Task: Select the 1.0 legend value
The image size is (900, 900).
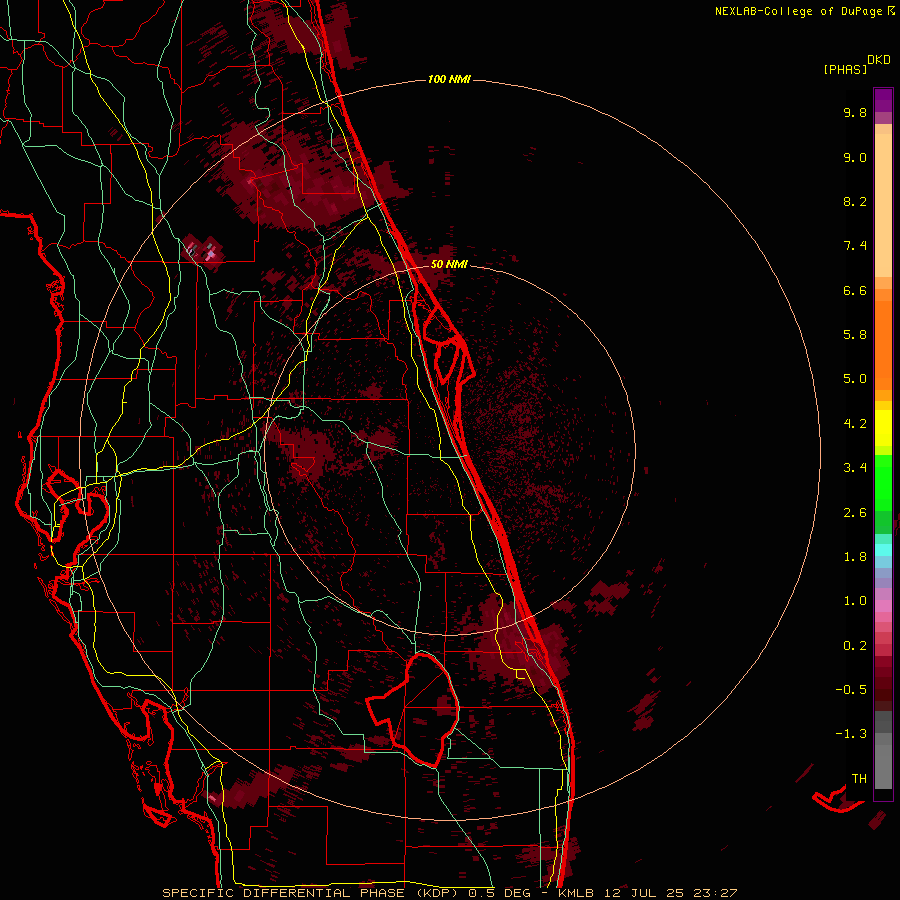Action: [855, 601]
